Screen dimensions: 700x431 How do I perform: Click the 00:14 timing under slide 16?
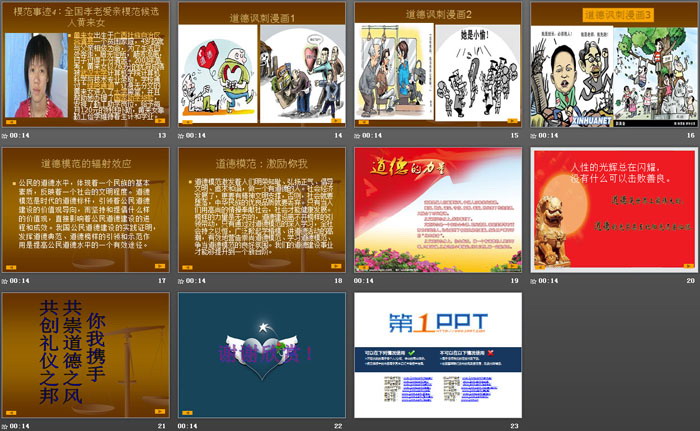coord(548,135)
